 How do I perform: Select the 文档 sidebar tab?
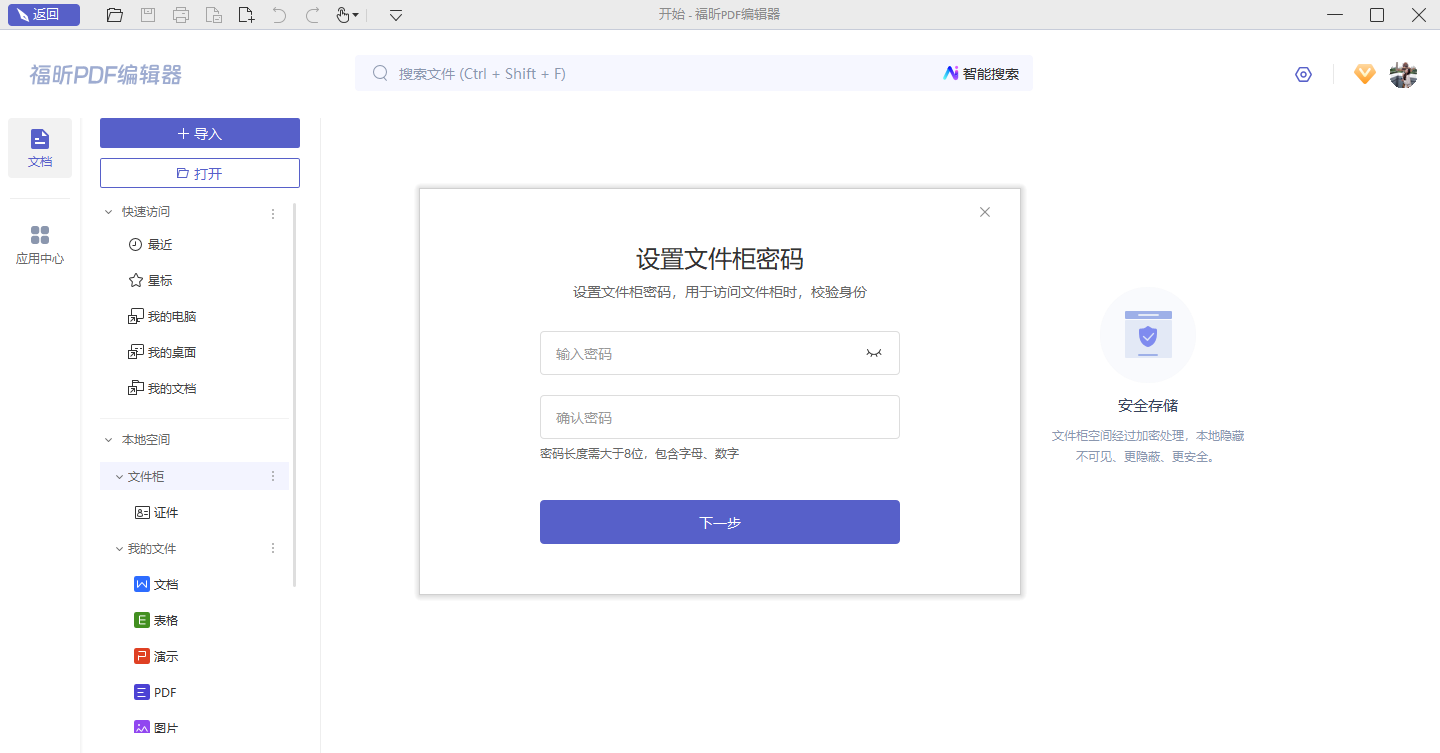(40, 148)
